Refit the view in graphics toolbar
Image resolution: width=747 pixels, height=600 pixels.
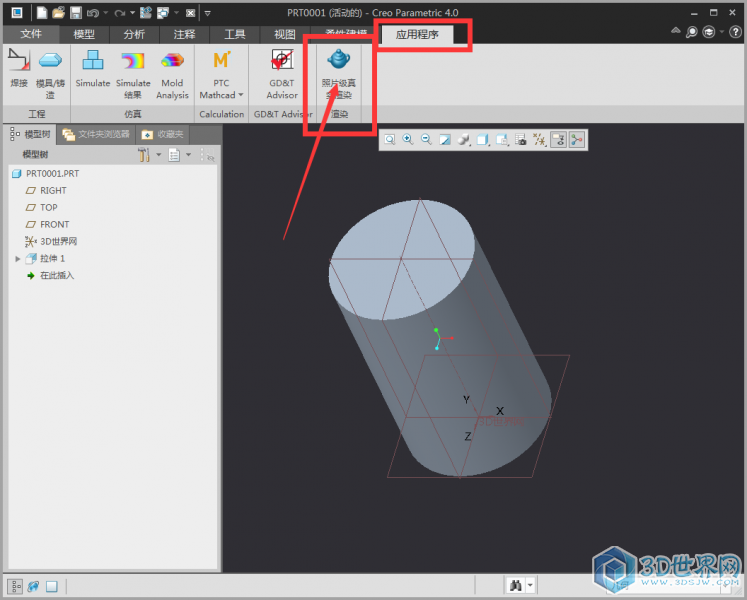pyautogui.click(x=390, y=140)
